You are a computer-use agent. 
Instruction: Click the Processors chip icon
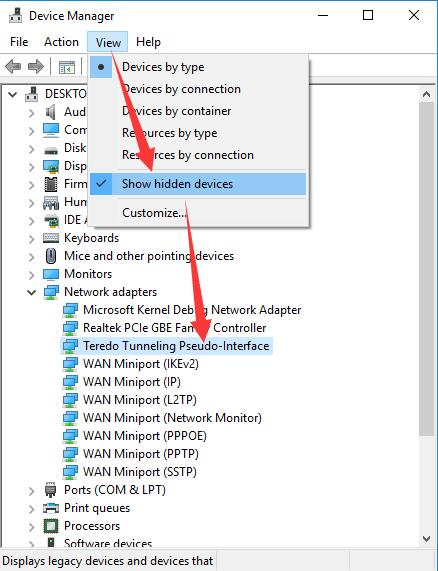click(x=51, y=526)
